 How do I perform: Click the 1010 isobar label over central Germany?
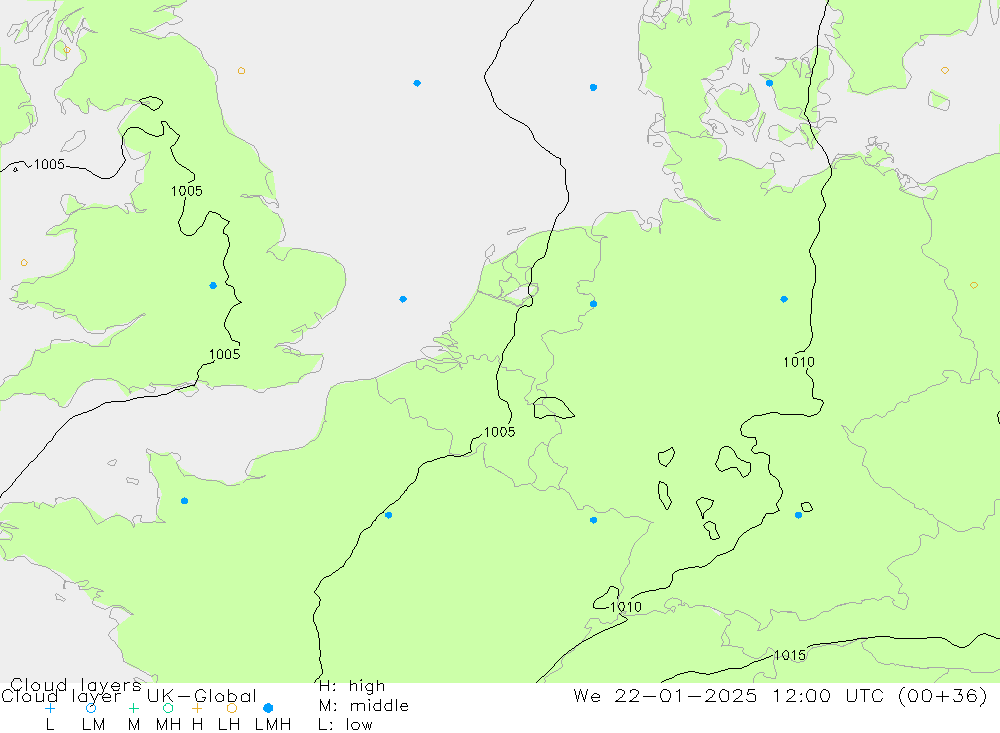click(798, 362)
